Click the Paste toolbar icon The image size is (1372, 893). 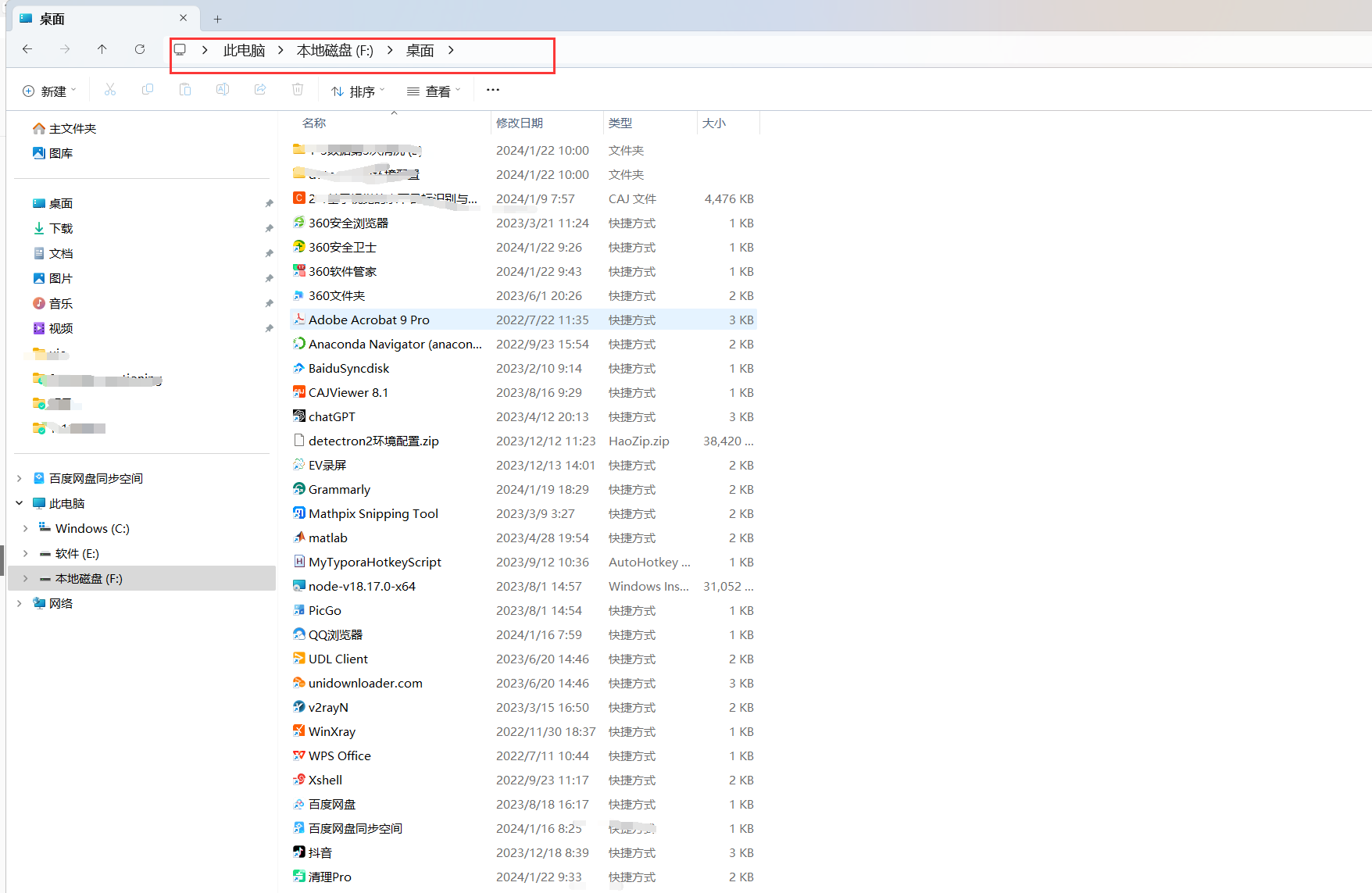click(185, 91)
